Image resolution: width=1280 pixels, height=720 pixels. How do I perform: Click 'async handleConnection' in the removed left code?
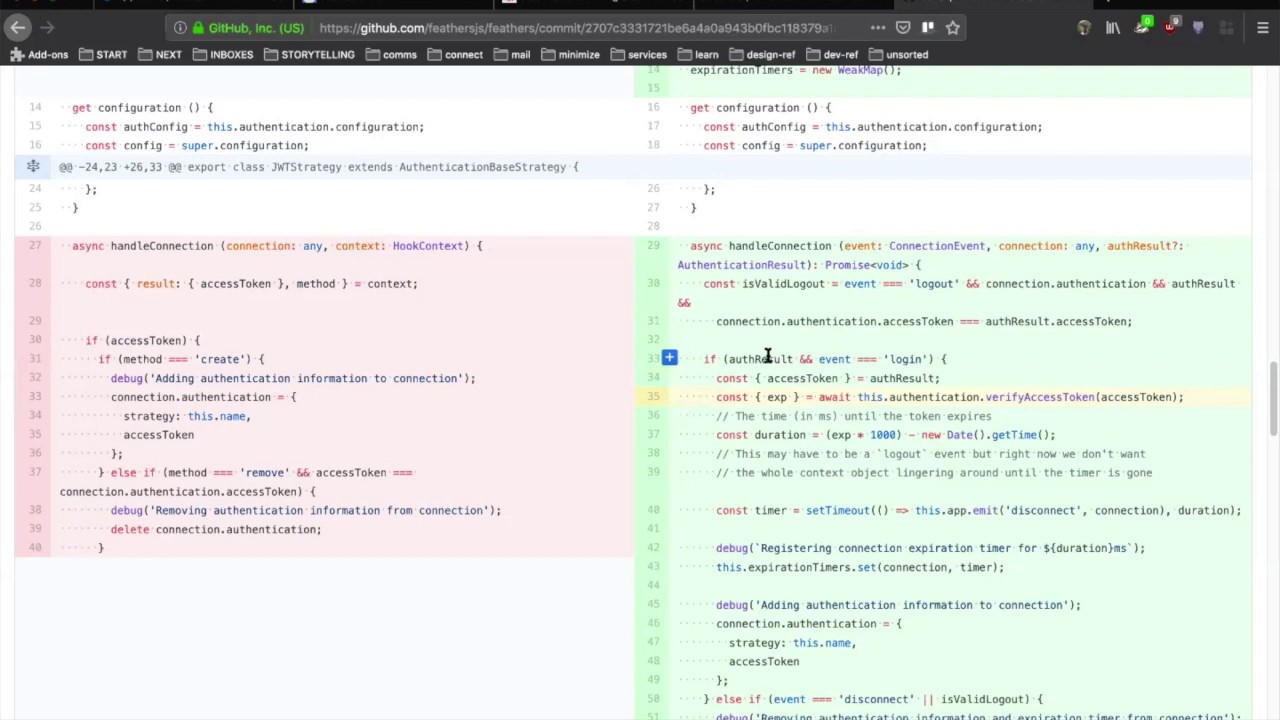coord(142,246)
